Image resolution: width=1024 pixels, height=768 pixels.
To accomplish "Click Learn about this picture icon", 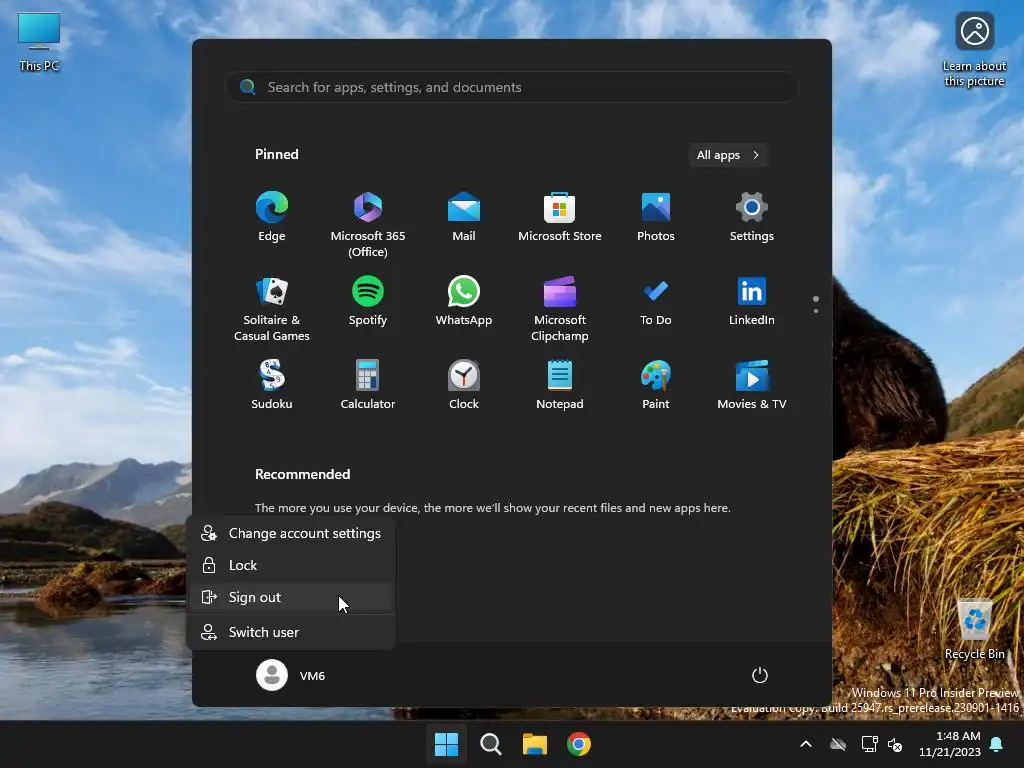I will [974, 50].
